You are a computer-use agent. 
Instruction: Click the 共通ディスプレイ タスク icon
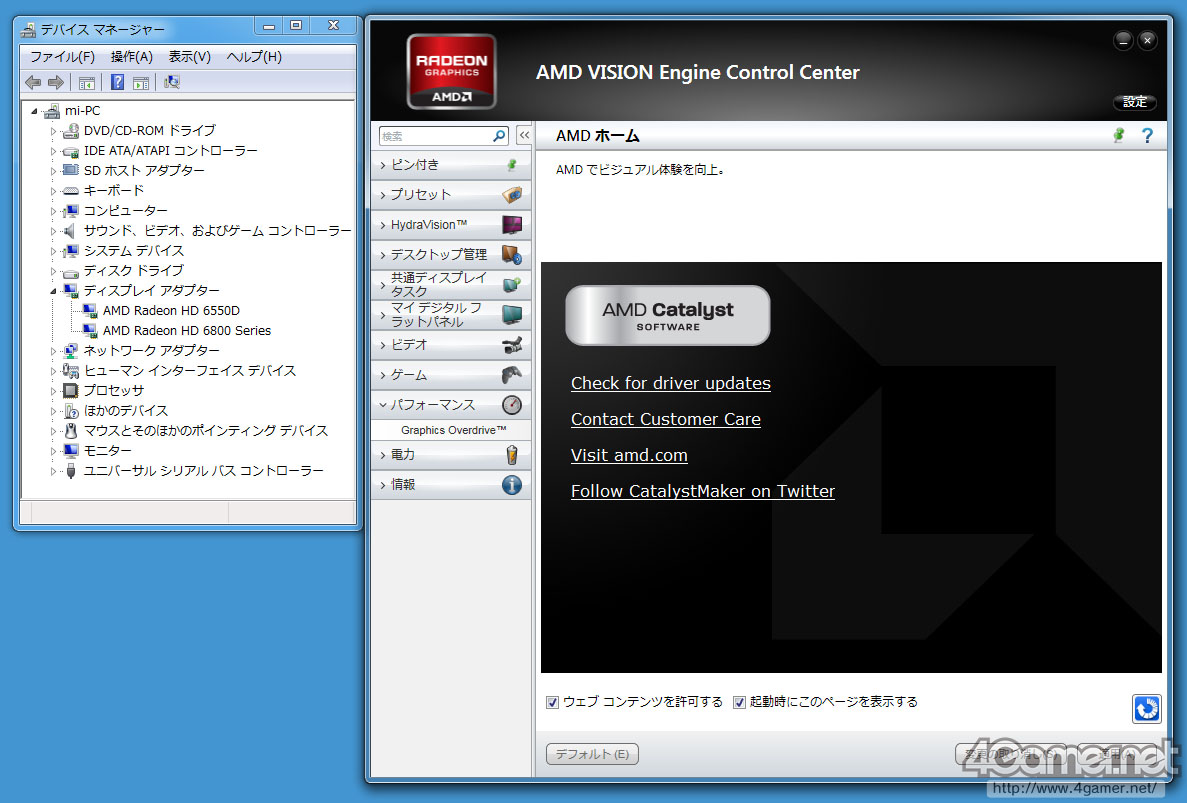[512, 285]
